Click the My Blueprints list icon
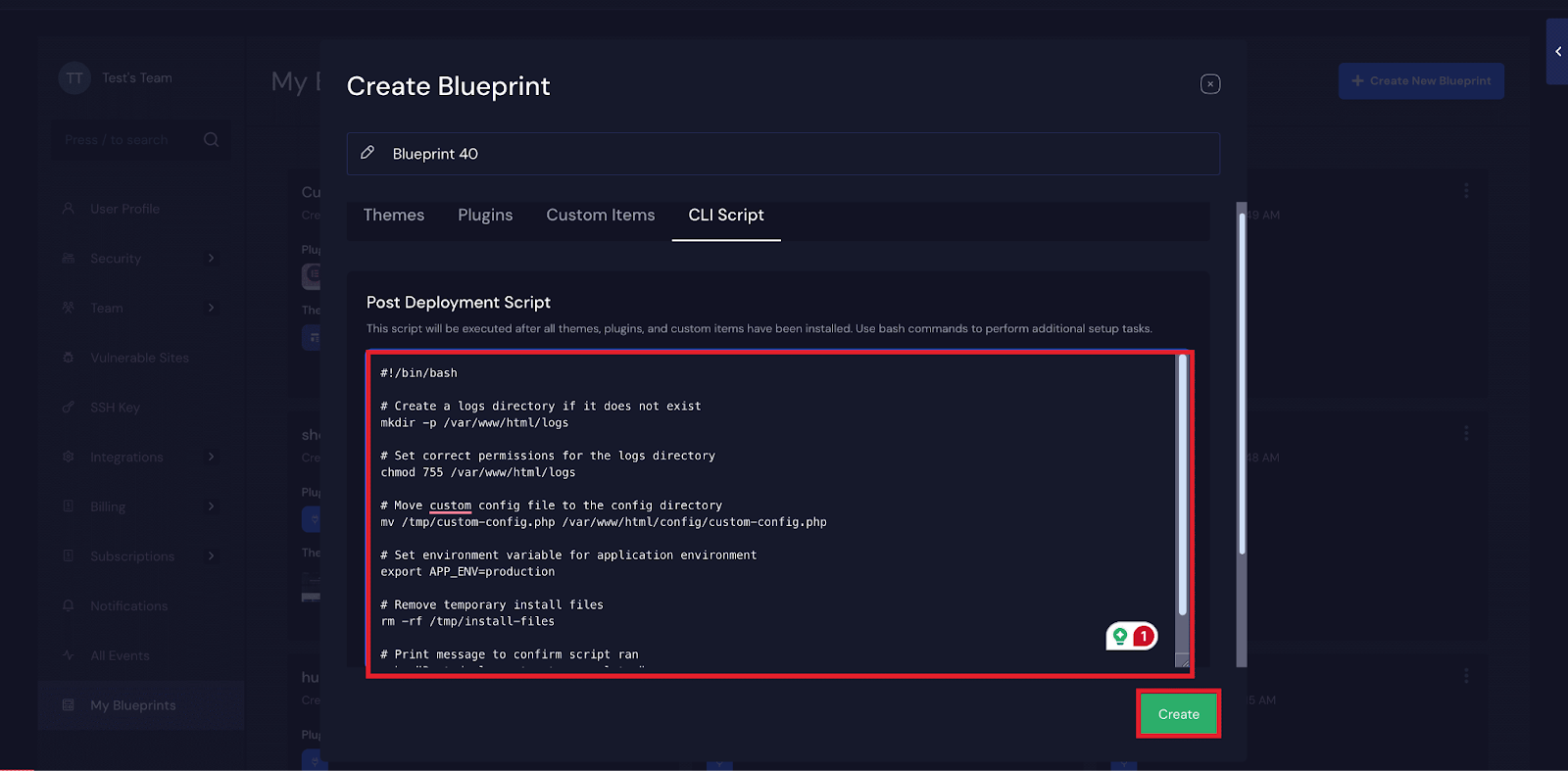 (x=69, y=705)
